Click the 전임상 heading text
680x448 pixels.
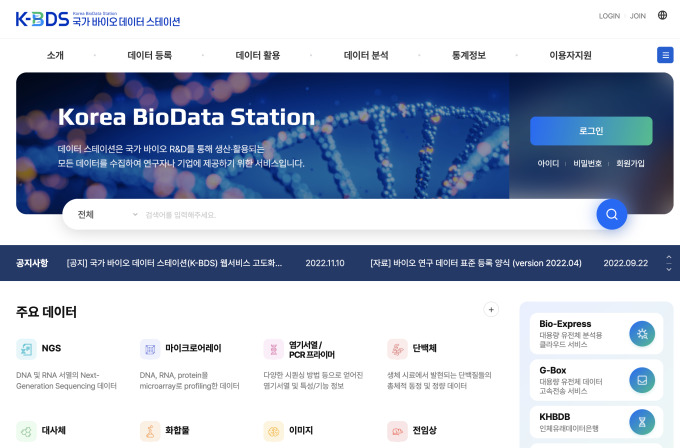tap(424, 430)
